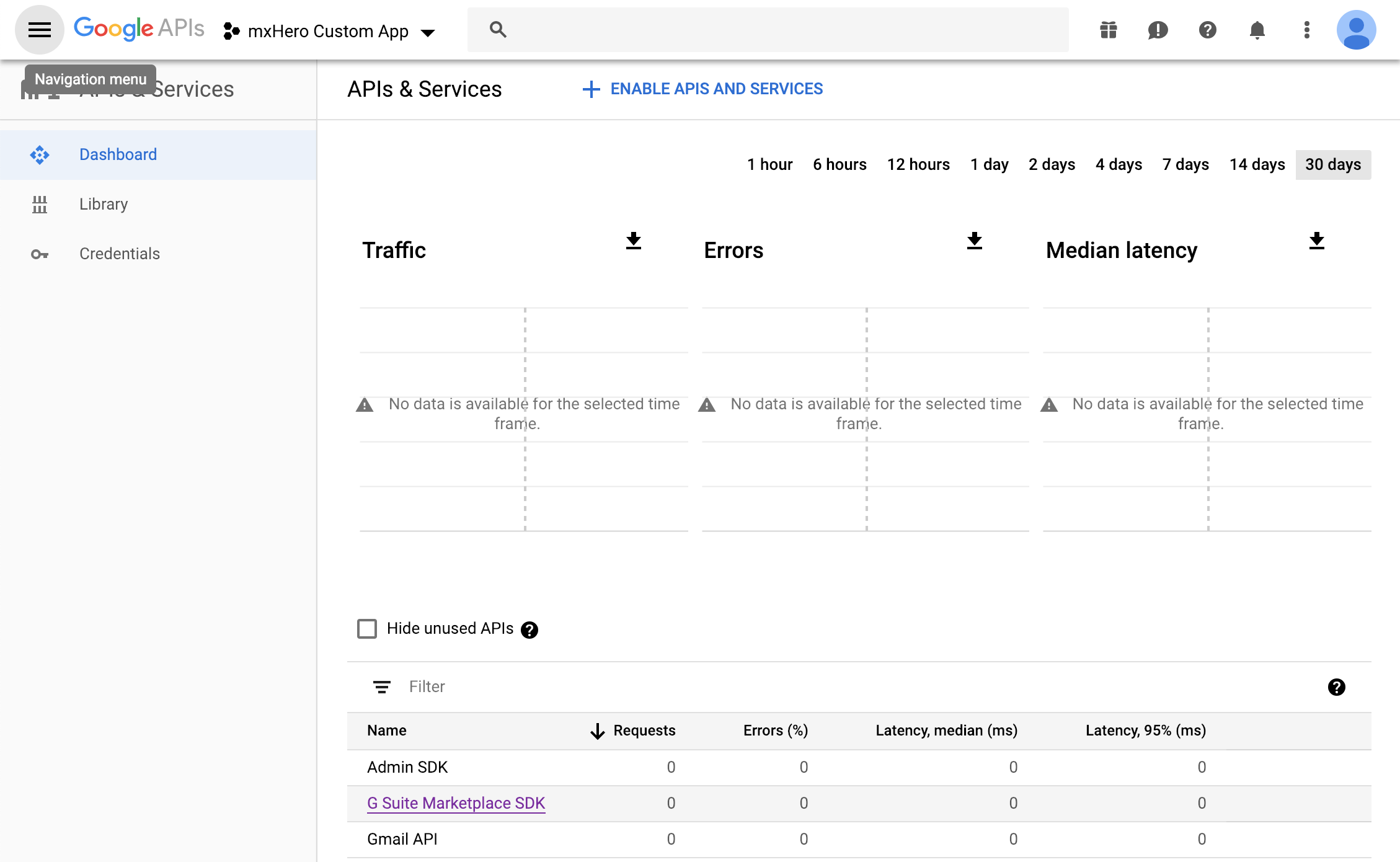Viewport: 1400px width, 862px height.
Task: Open Credentials in the sidebar
Action: [158, 254]
